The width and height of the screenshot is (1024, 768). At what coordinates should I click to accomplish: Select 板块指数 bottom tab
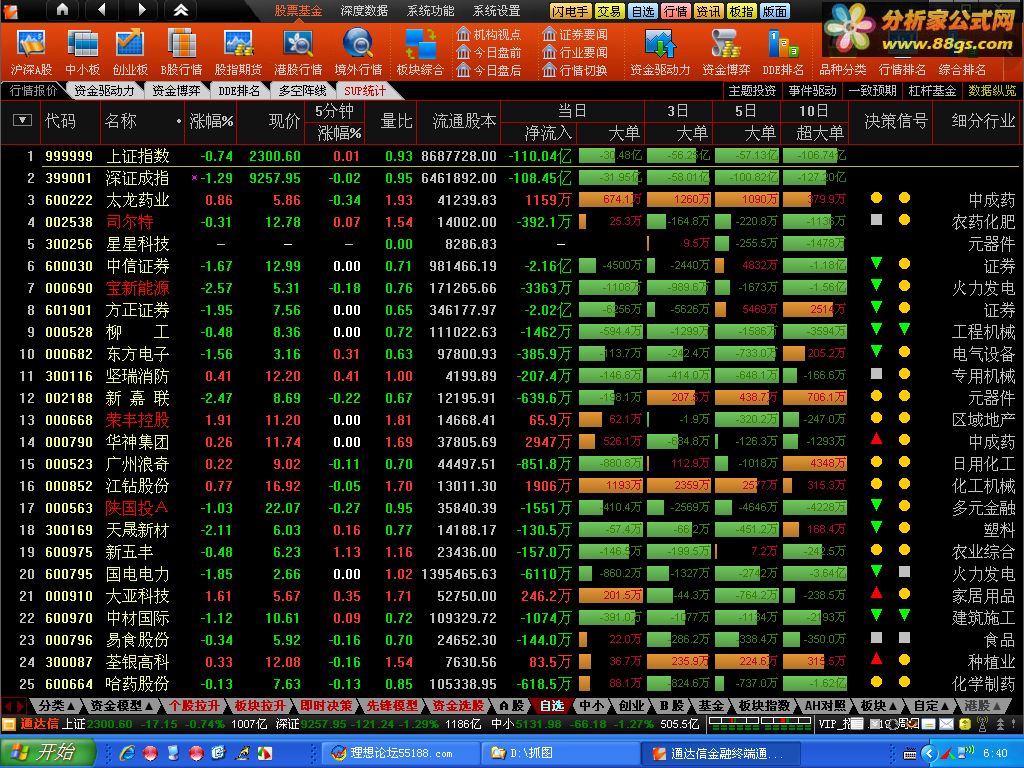pyautogui.click(x=764, y=706)
